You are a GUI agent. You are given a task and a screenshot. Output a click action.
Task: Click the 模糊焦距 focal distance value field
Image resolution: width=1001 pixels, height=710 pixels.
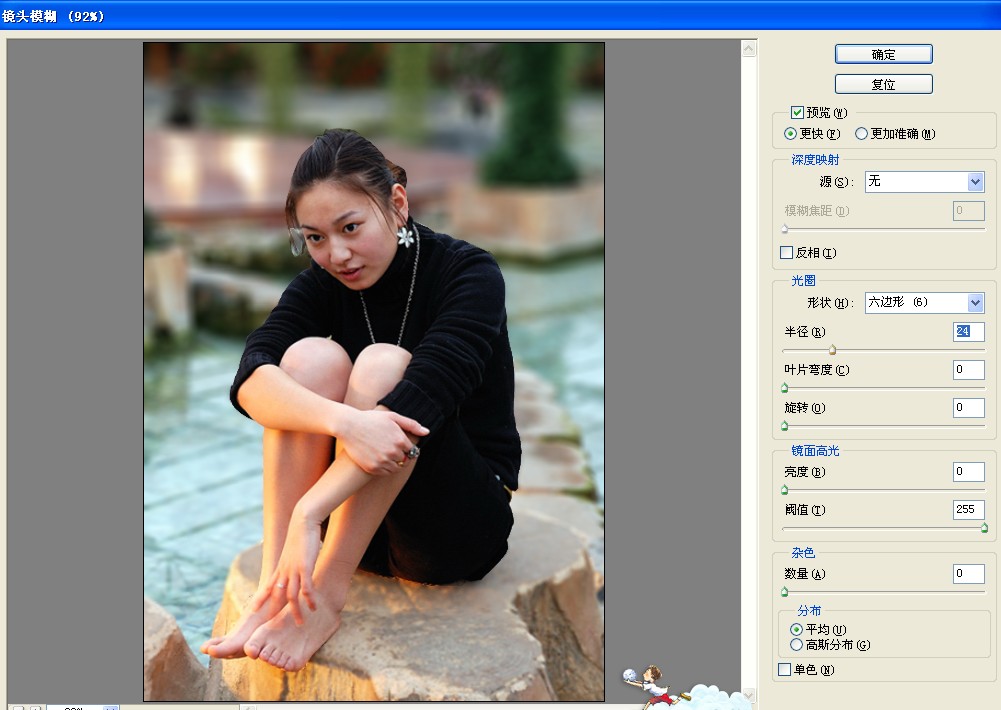(x=968, y=211)
